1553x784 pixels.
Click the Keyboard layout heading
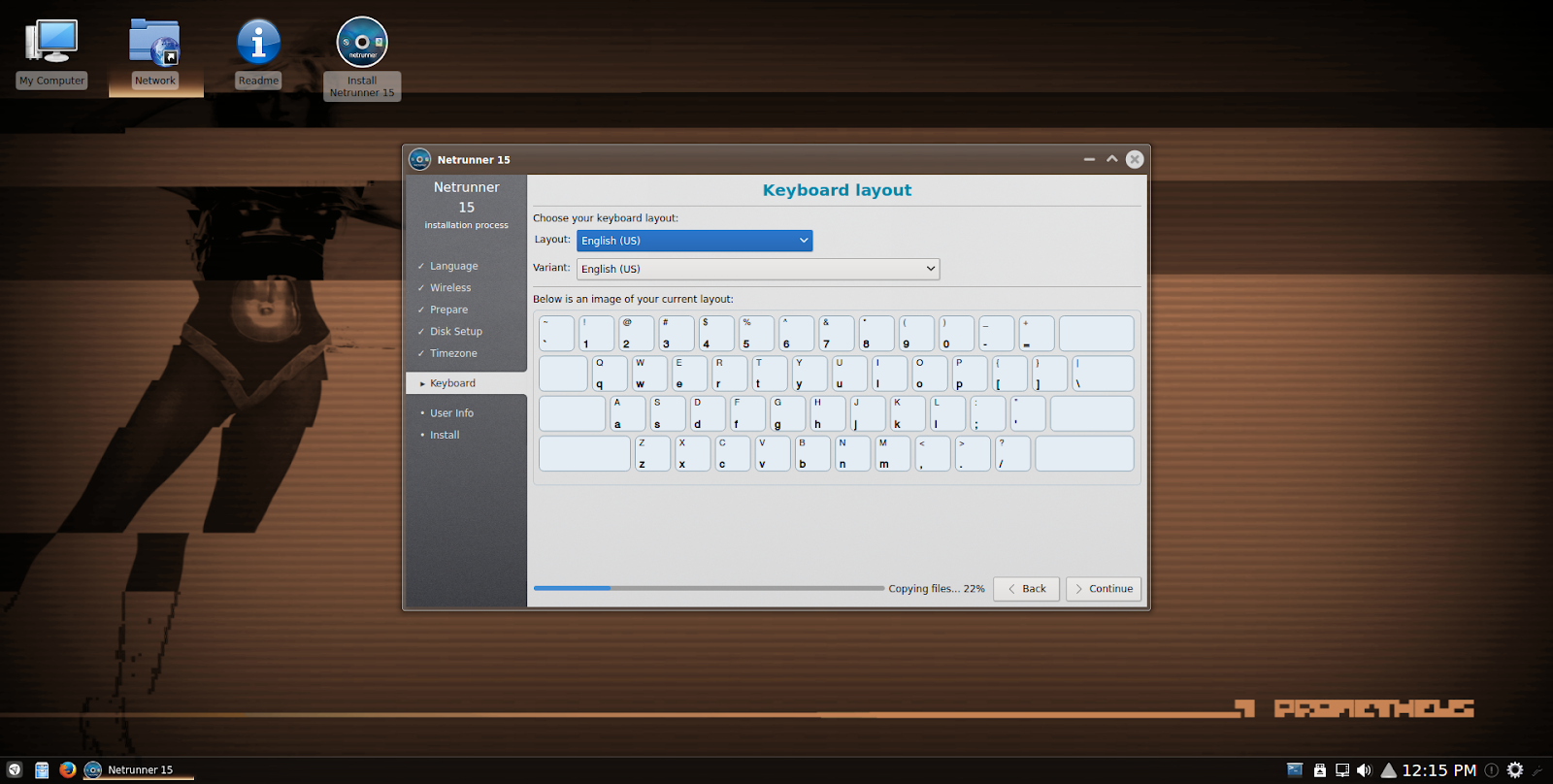click(837, 190)
